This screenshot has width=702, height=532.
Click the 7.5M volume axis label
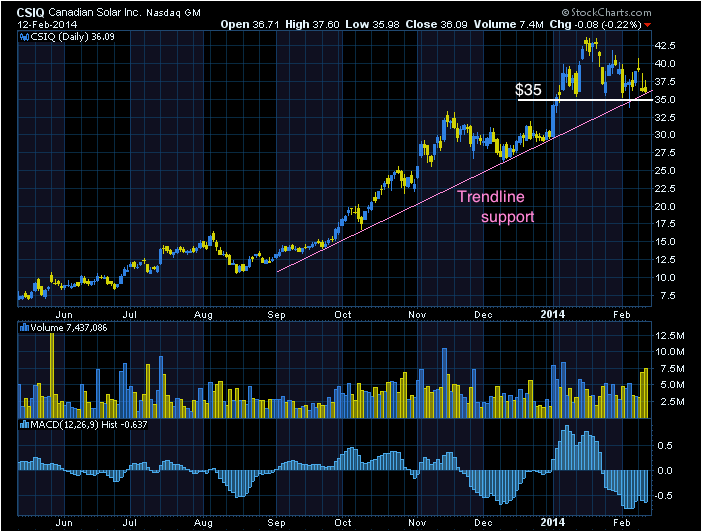tap(672, 369)
